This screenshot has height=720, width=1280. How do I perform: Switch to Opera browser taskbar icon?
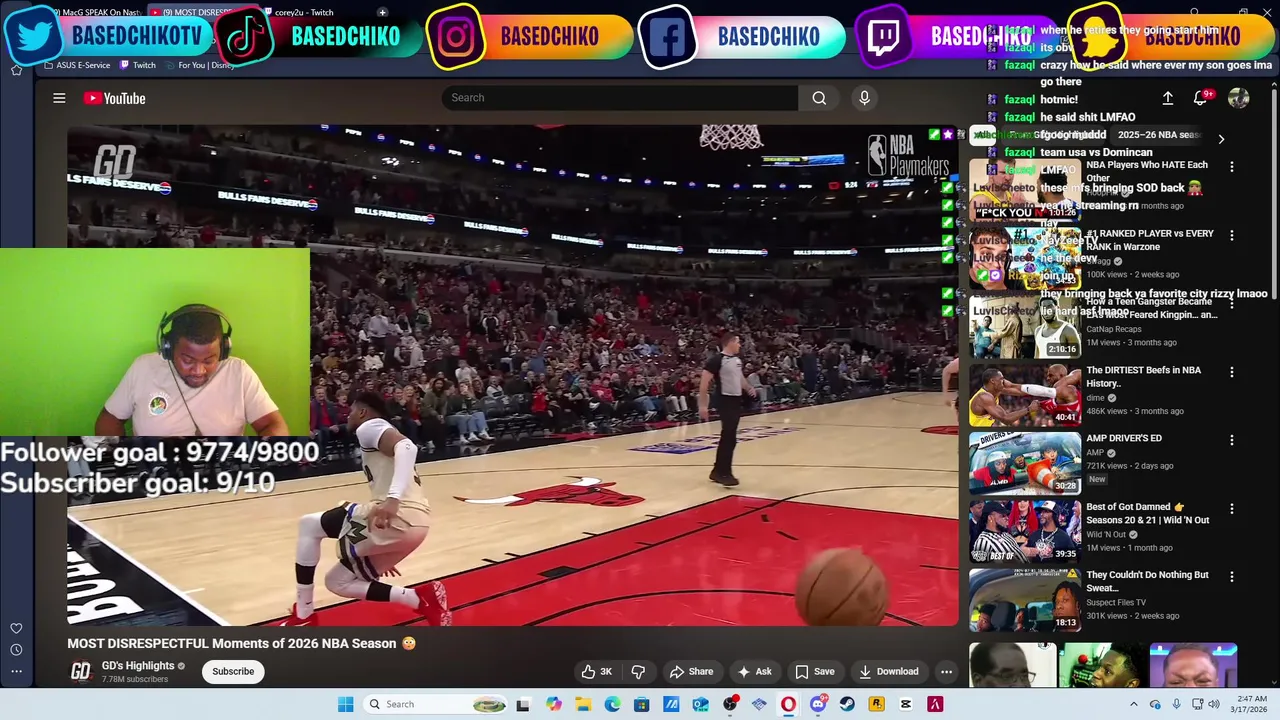[788, 704]
